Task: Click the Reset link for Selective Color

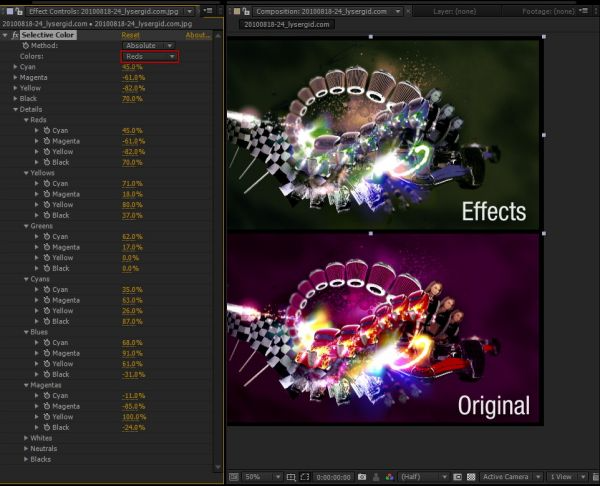Action: (130, 35)
